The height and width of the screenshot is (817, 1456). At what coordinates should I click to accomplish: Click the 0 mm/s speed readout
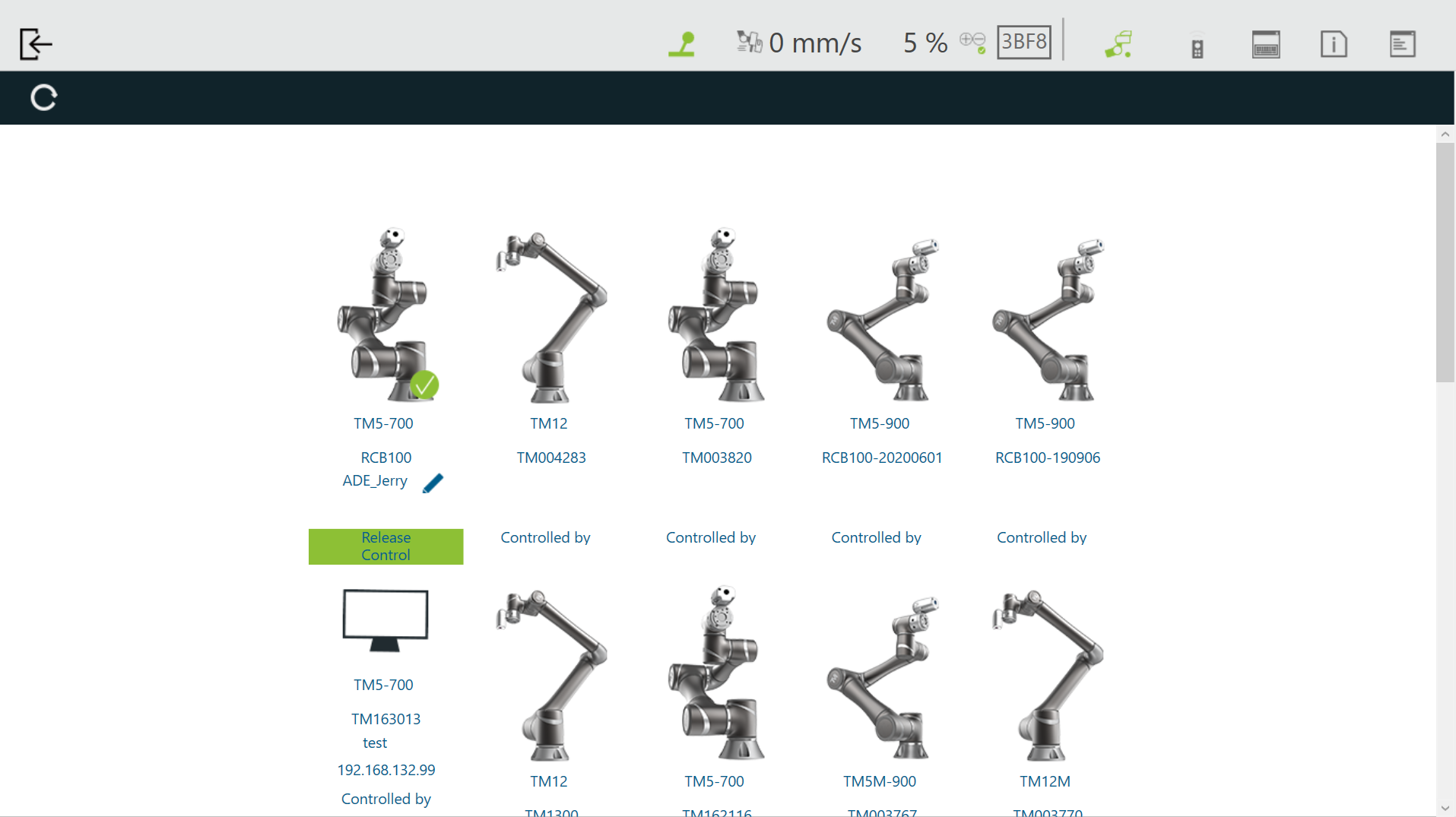(815, 43)
